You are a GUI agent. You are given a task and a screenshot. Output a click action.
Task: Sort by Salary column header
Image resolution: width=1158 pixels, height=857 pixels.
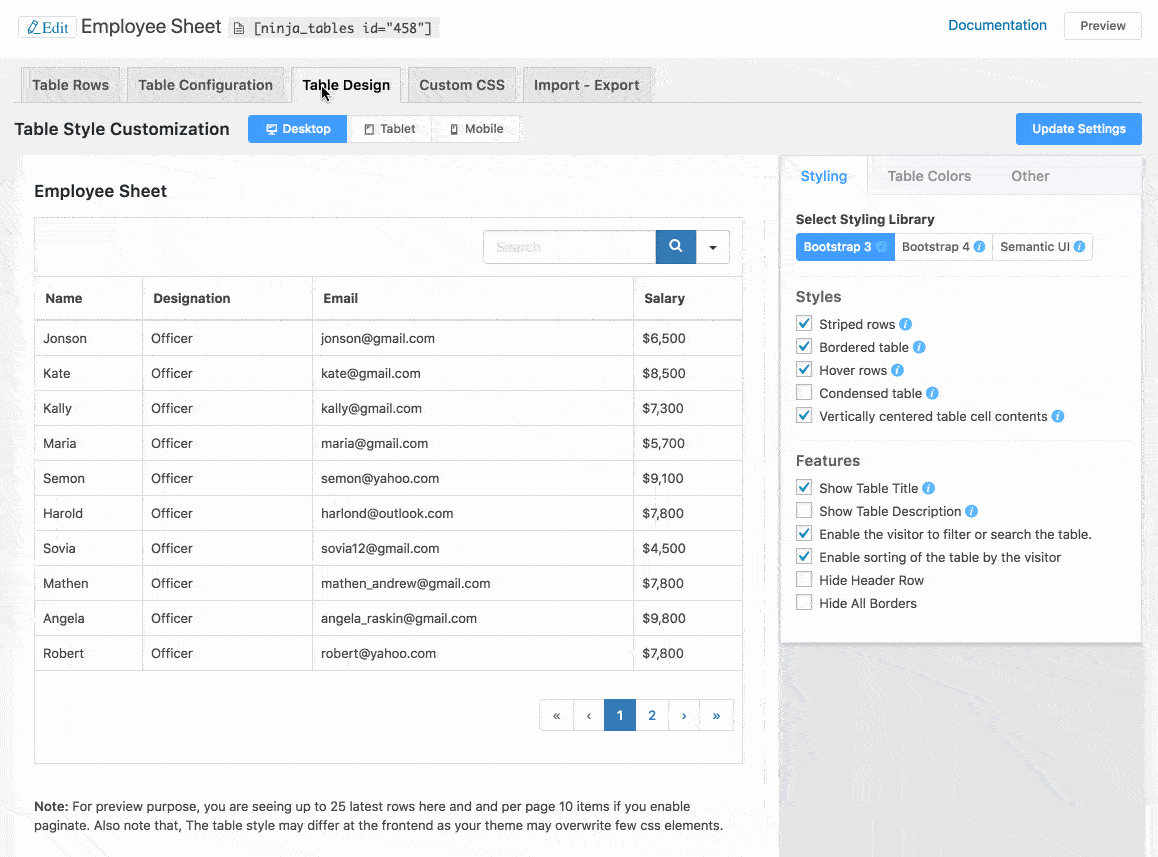pyautogui.click(x=688, y=298)
